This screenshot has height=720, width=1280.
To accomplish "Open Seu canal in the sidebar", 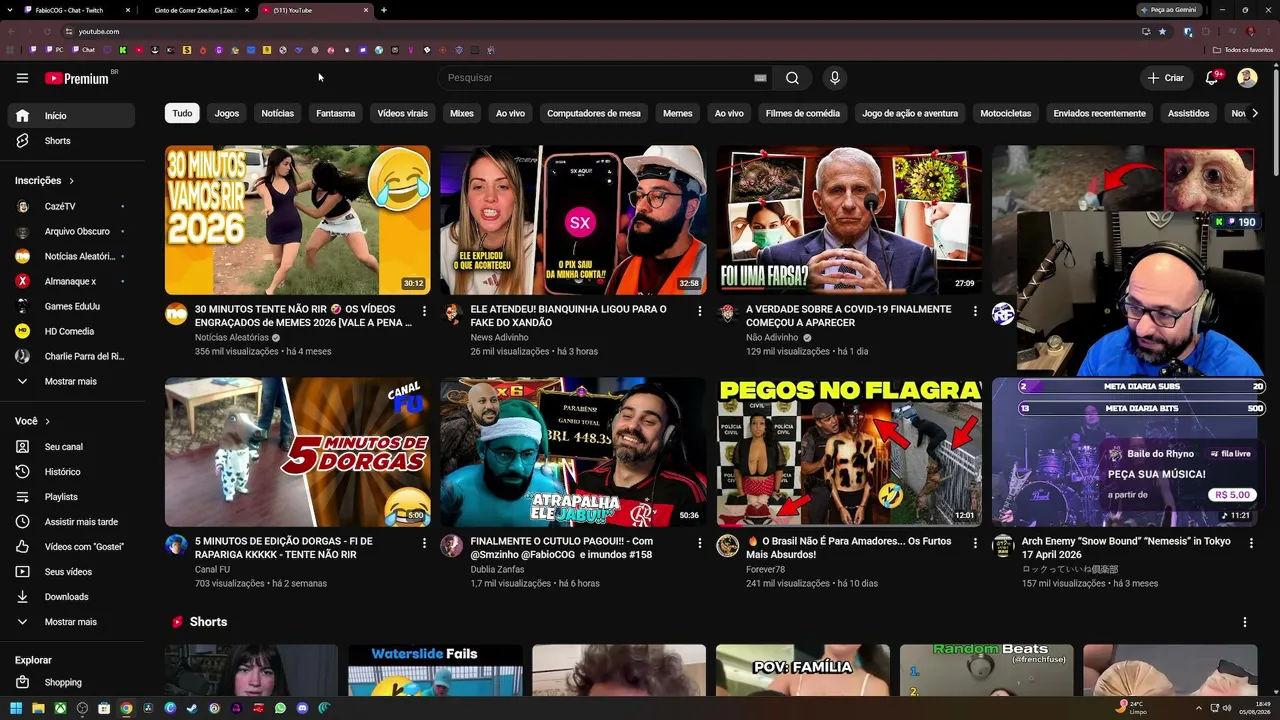I will click(70, 447).
